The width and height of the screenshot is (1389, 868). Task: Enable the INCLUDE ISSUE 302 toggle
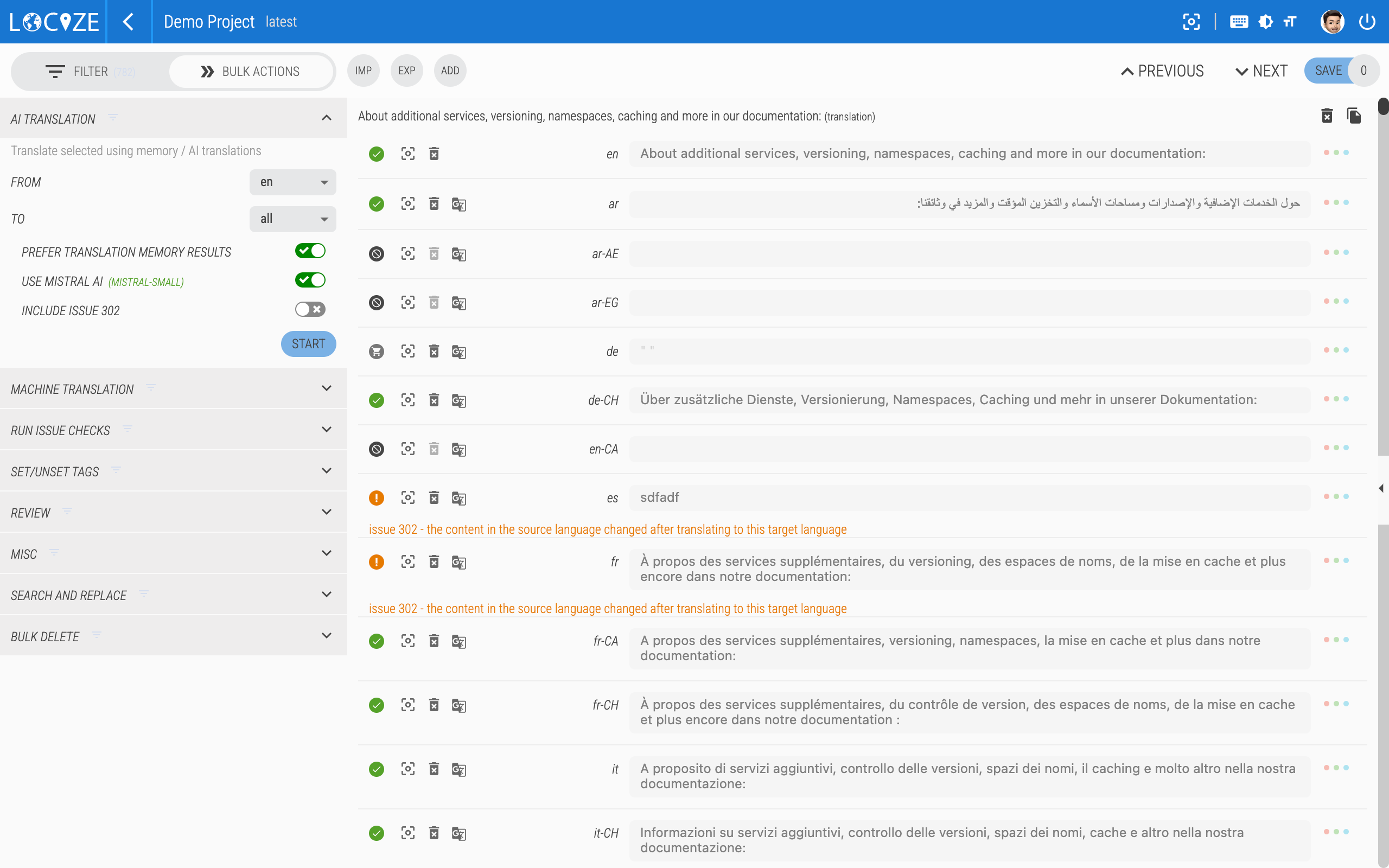[310, 309]
